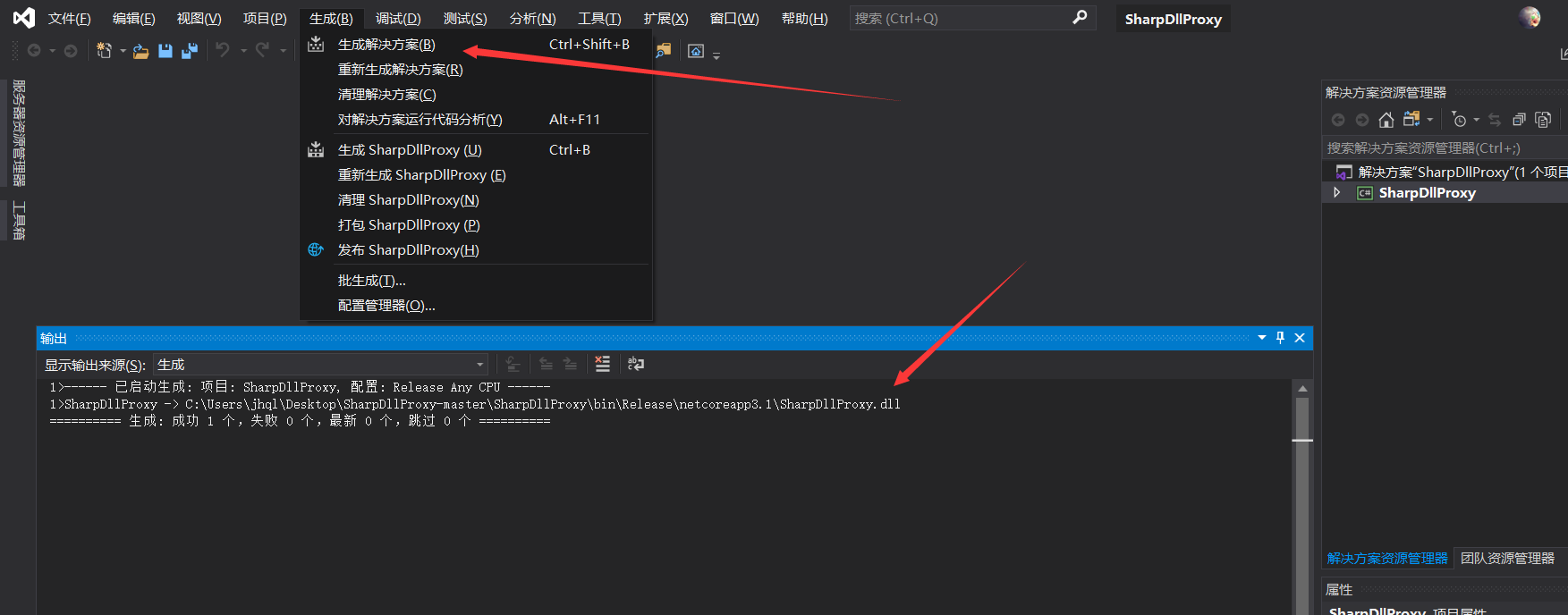The width and height of the screenshot is (1568, 615).
Task: Click the redo toolbar icon
Action: 262,51
